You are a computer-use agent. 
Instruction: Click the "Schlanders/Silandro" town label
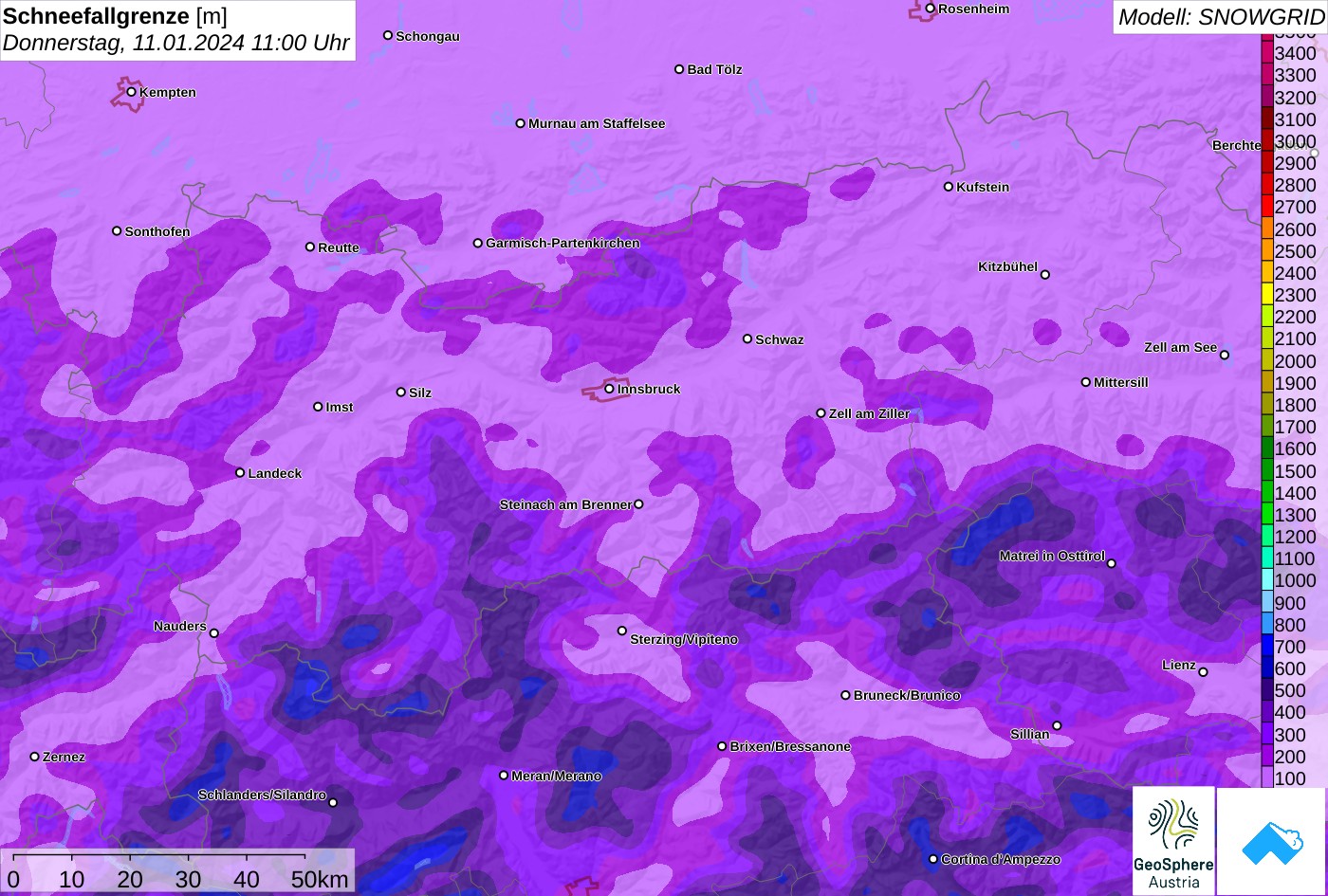pyautogui.click(x=262, y=795)
